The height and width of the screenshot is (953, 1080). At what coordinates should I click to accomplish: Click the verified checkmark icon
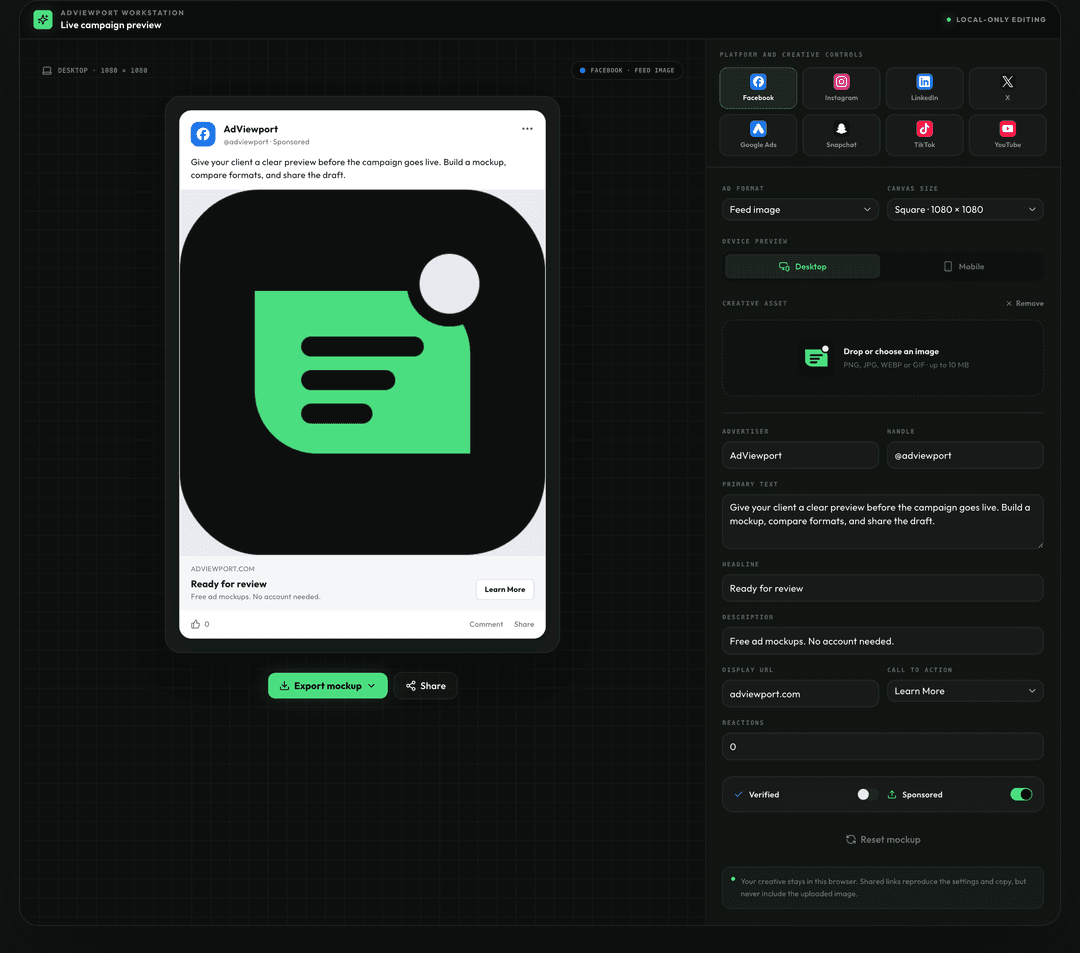point(738,795)
